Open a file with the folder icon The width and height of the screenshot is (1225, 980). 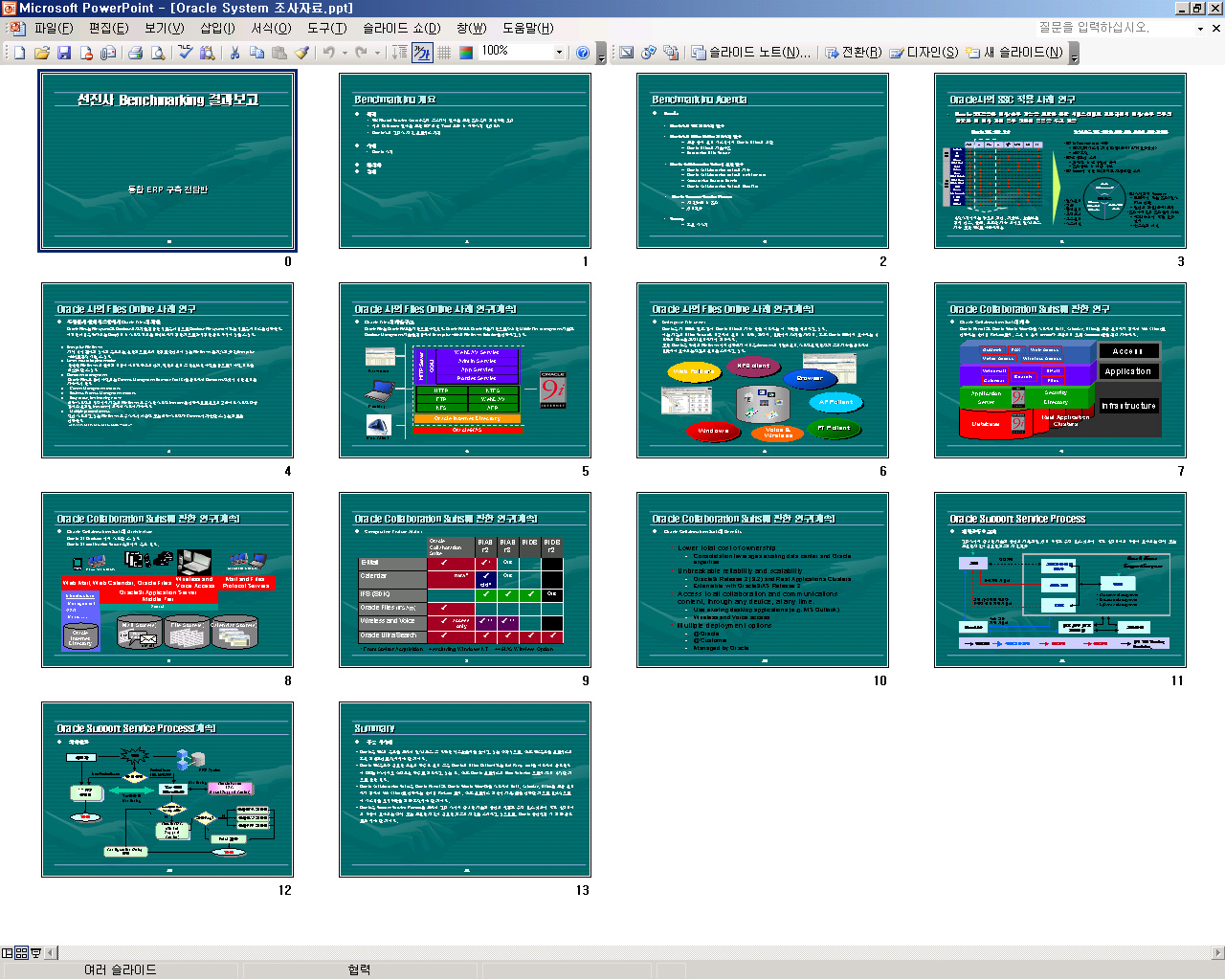click(42, 53)
